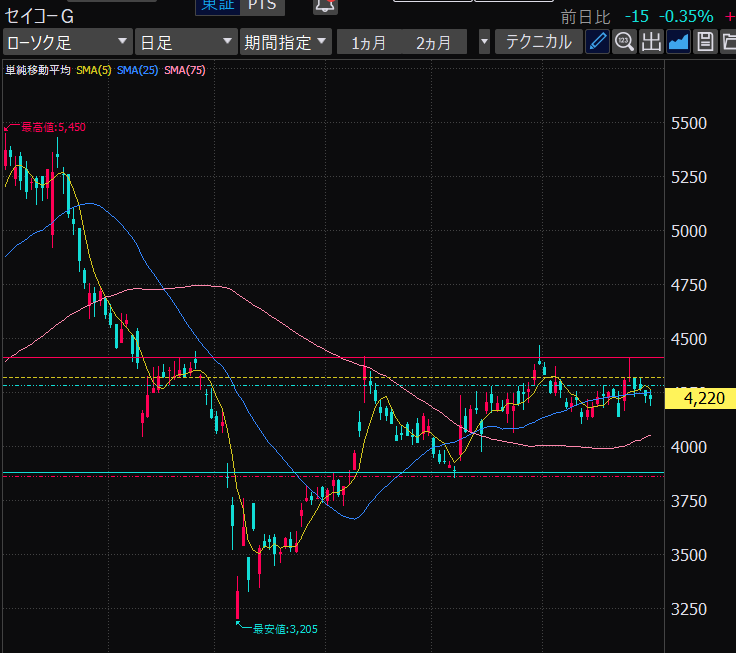The height and width of the screenshot is (653, 736).
Task: Select the pencil drawing tool icon
Action: coord(597,42)
